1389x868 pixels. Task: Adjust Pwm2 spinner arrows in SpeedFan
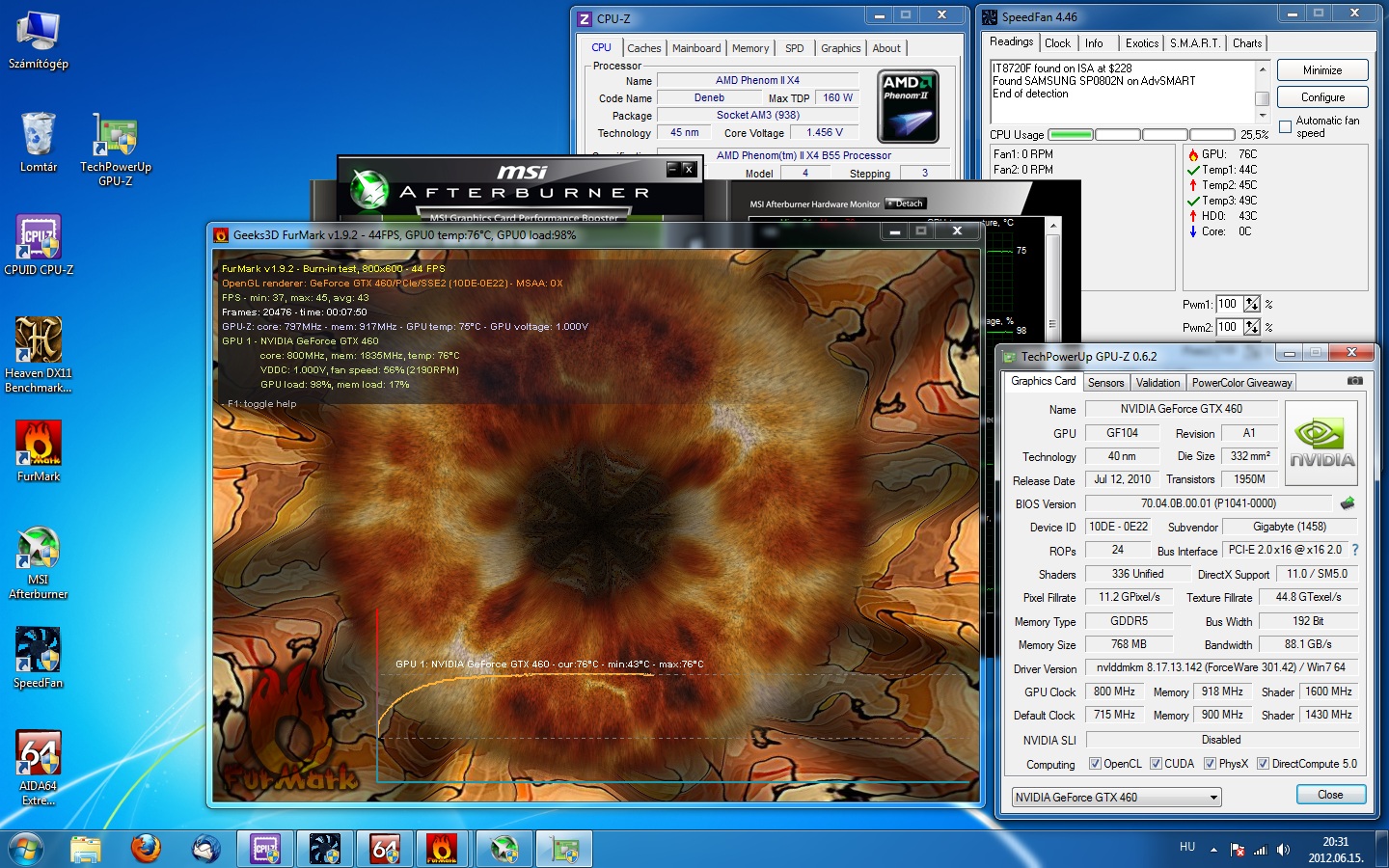(1252, 327)
